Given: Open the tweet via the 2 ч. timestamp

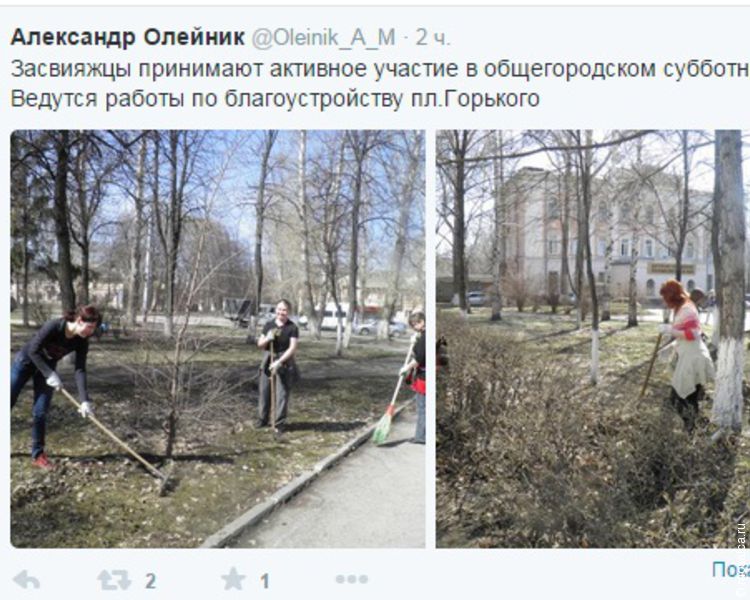Looking at the screenshot, I should (433, 38).
